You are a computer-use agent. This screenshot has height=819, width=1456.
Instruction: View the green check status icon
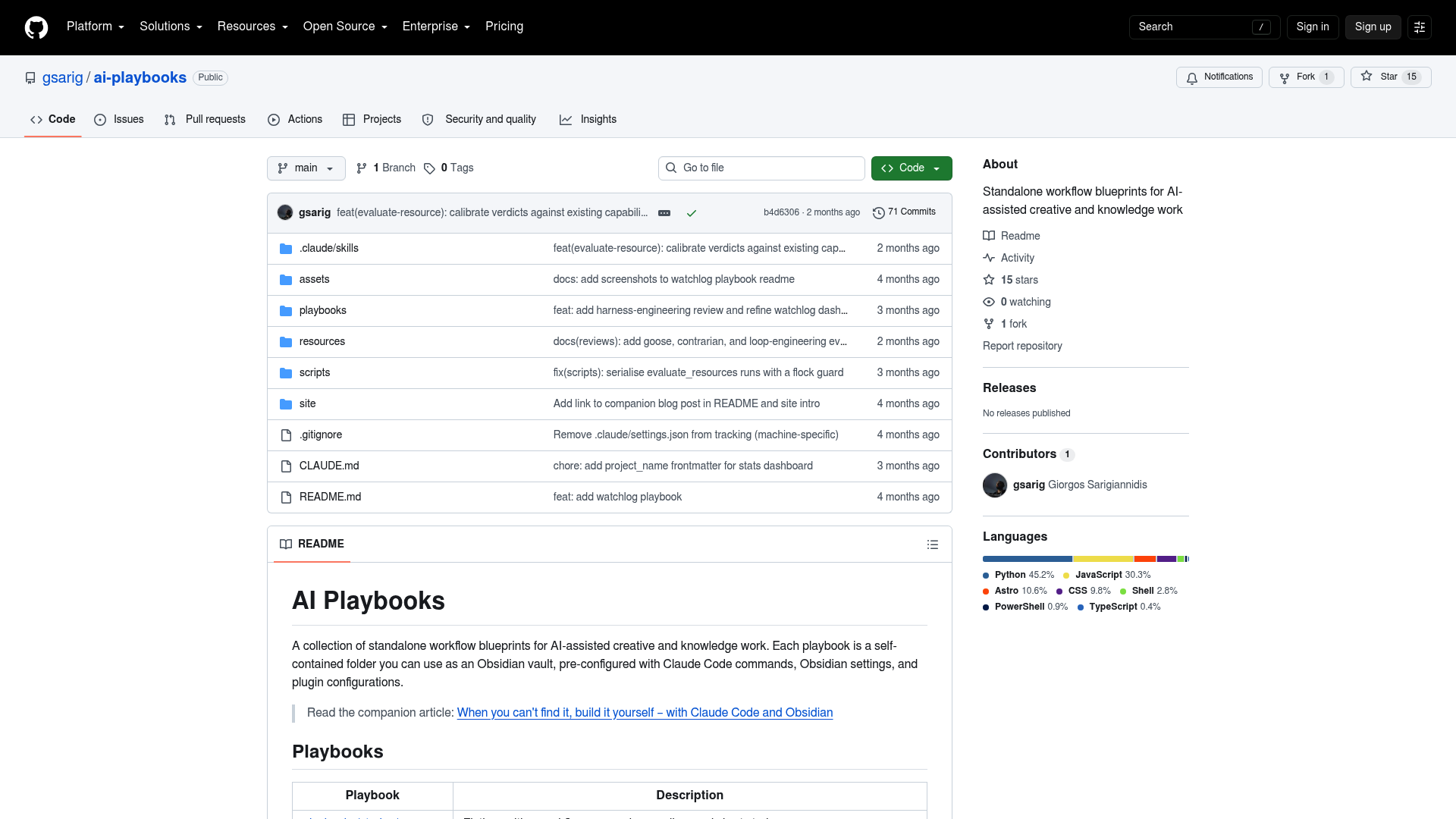[692, 213]
